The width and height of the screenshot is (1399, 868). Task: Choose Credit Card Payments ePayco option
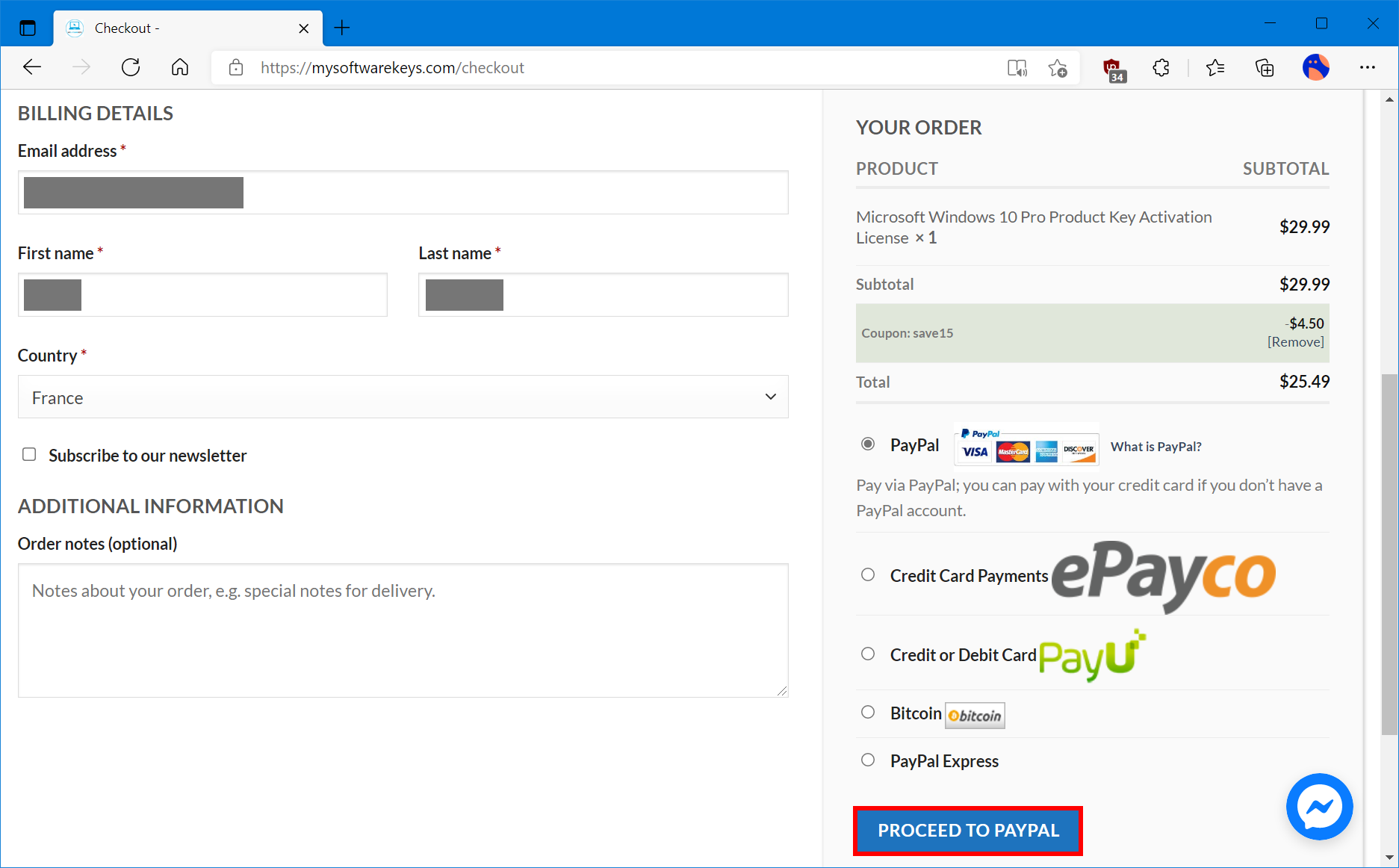[868, 574]
